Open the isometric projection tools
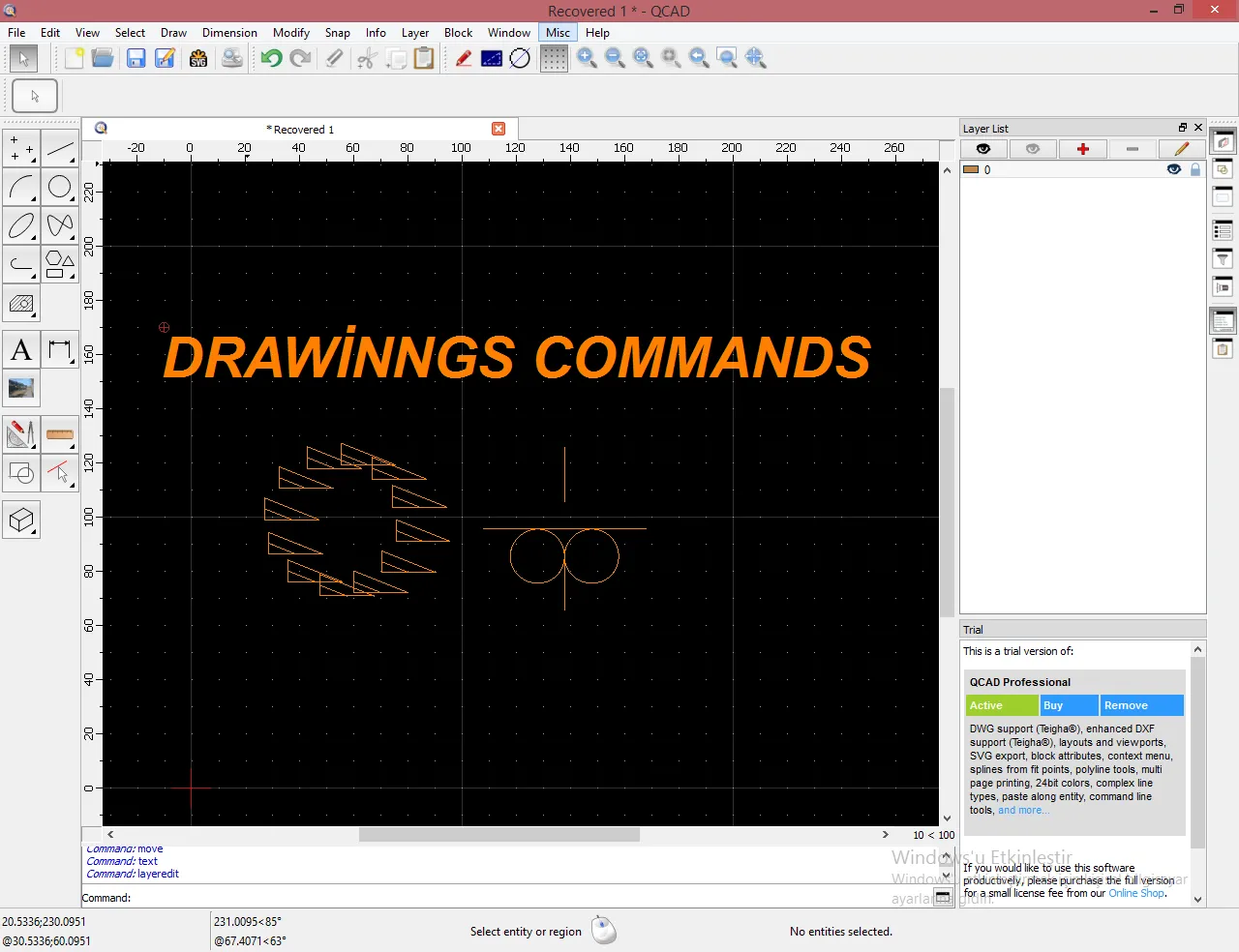1239x952 pixels. click(x=21, y=521)
